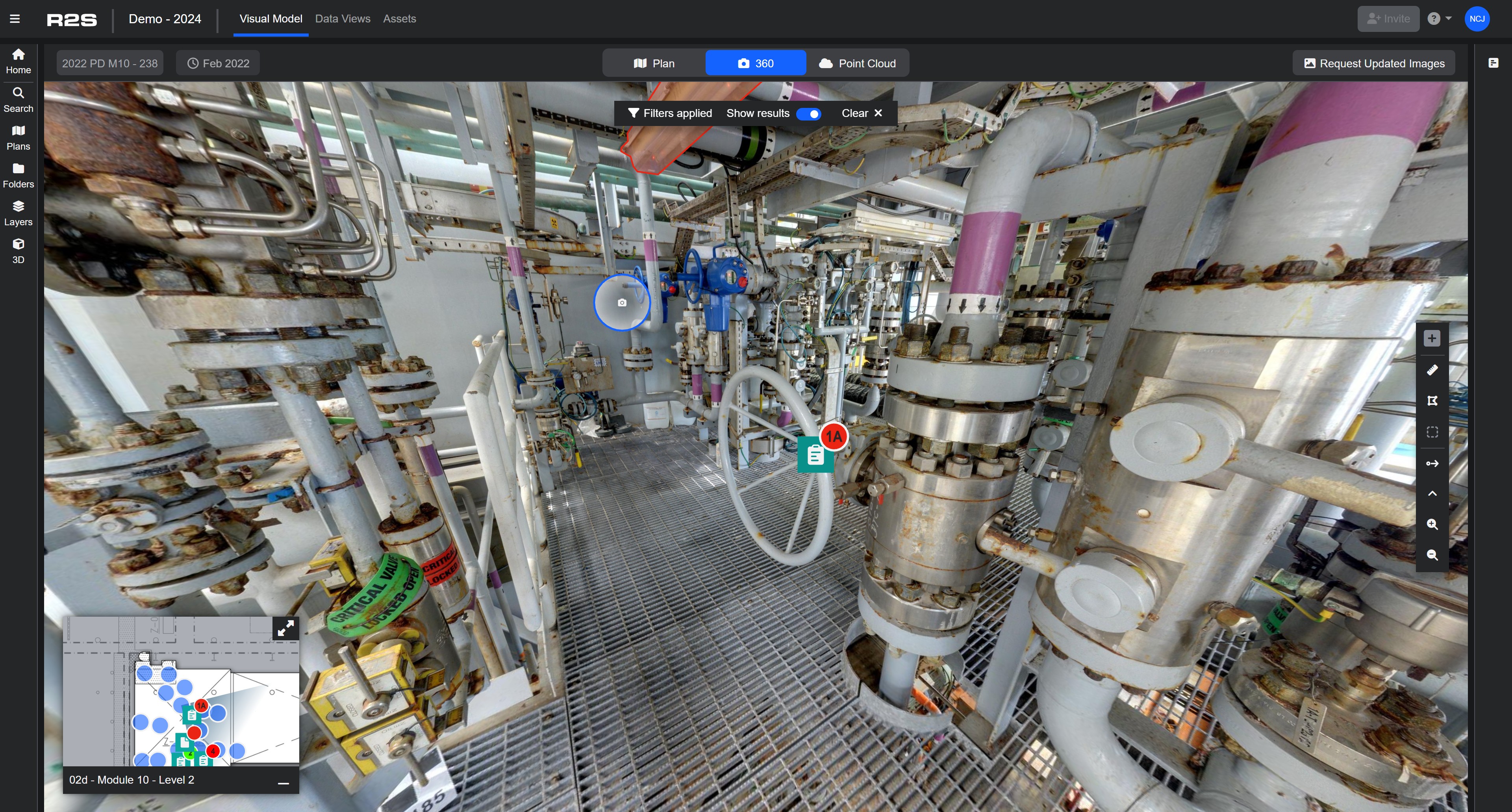
Task: Expand the minimap to full size
Action: [286, 629]
